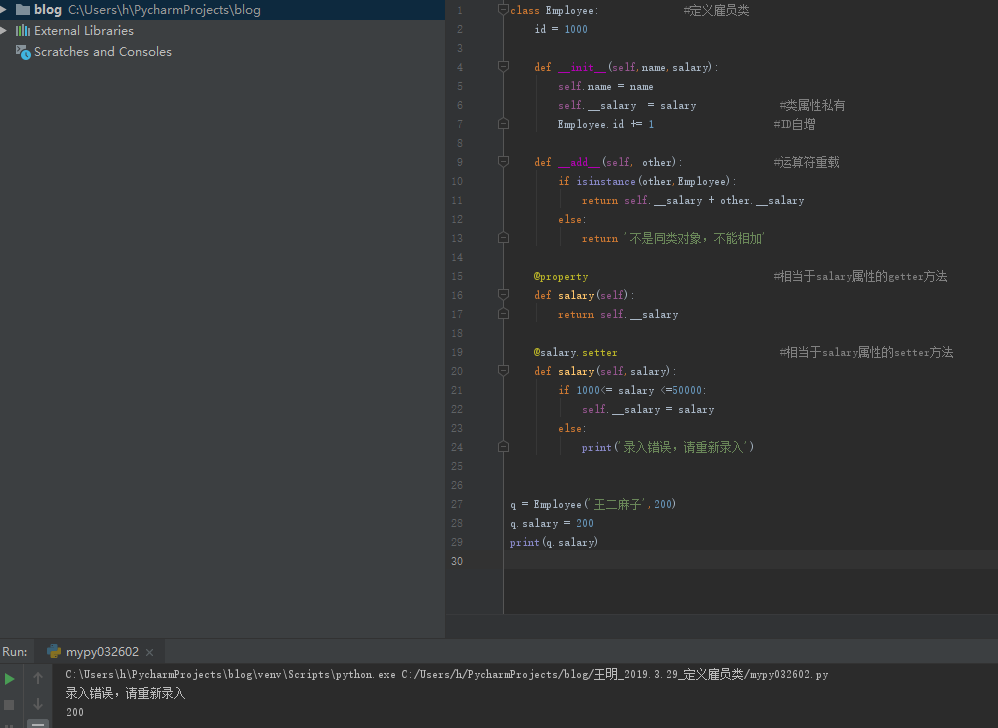This screenshot has height=728, width=998.
Task: Click fold end marker on line 13
Action: 503,238
